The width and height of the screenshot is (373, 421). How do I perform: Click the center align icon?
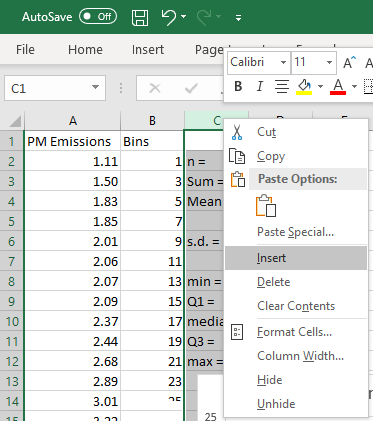click(x=282, y=86)
